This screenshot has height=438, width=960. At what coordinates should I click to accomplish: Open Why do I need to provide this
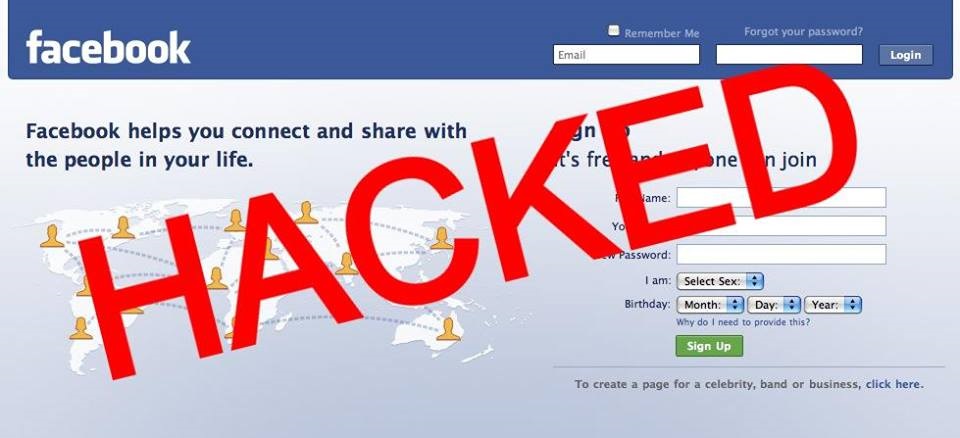[743, 322]
